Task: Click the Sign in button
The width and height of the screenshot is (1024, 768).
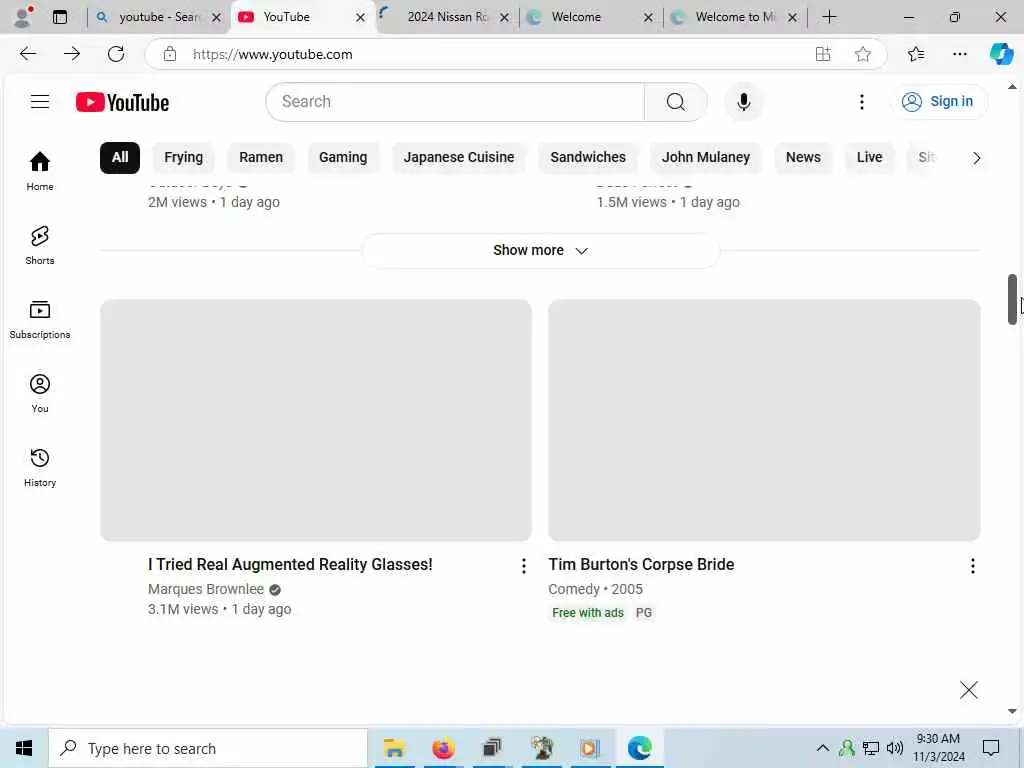Action: point(938,101)
